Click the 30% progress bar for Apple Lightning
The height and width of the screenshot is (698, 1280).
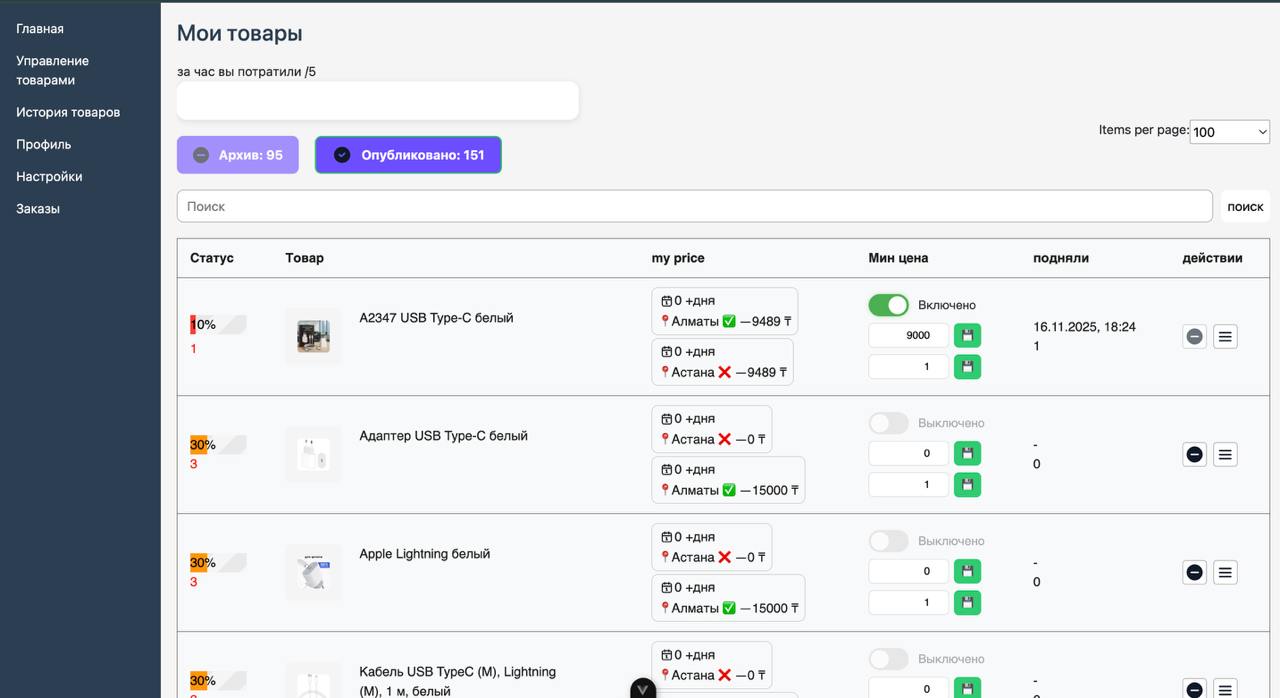(x=218, y=563)
